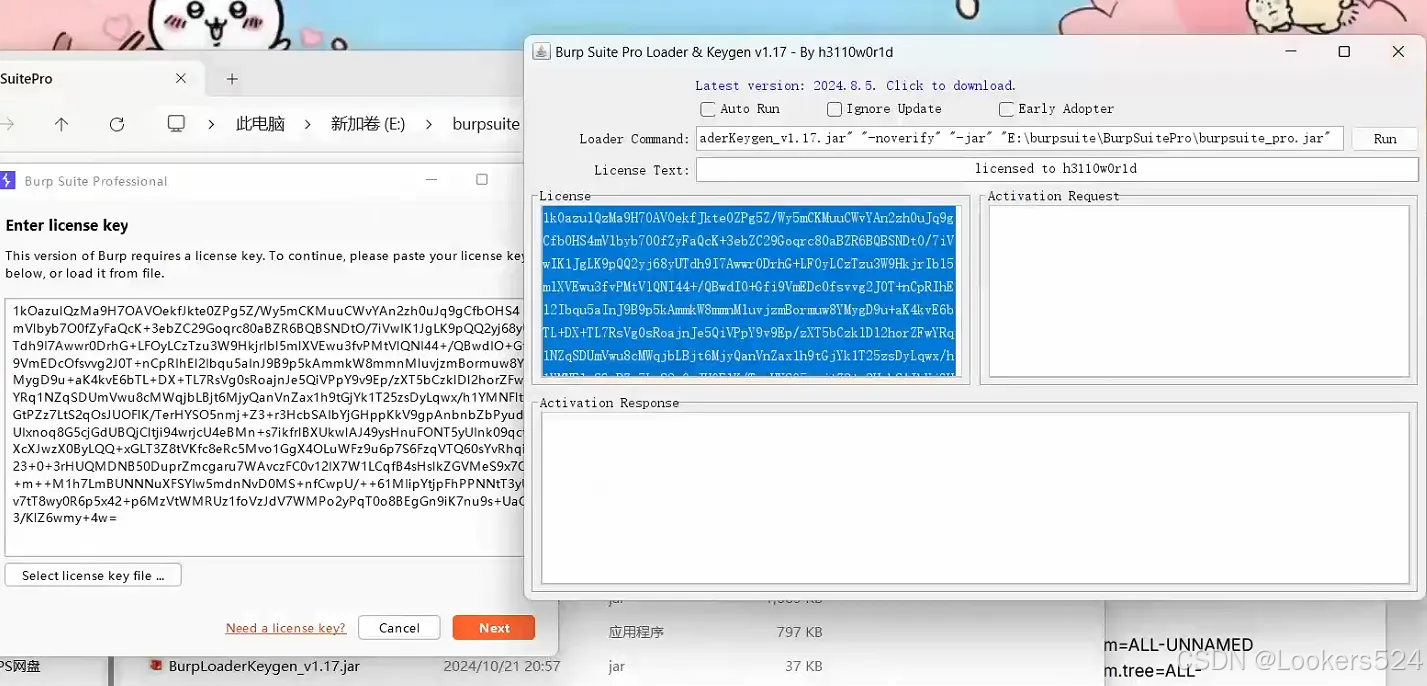Maximize the Burp Suite Professional dialog

[x=482, y=180]
